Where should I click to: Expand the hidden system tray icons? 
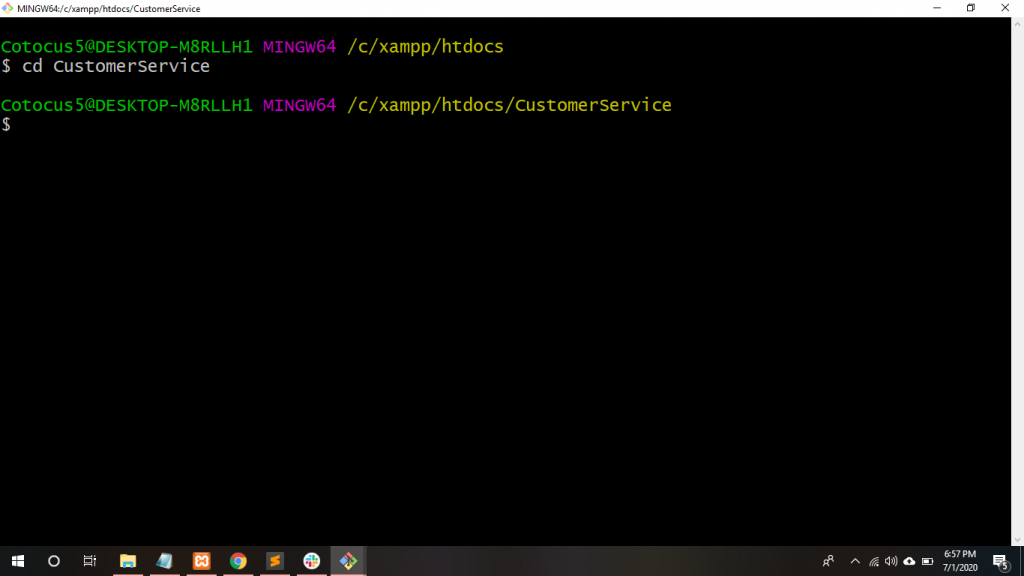(855, 561)
